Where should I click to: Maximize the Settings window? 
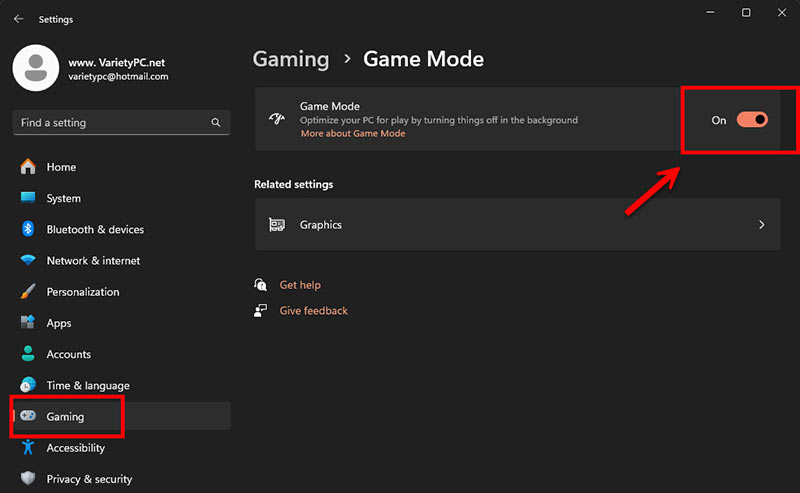click(746, 12)
